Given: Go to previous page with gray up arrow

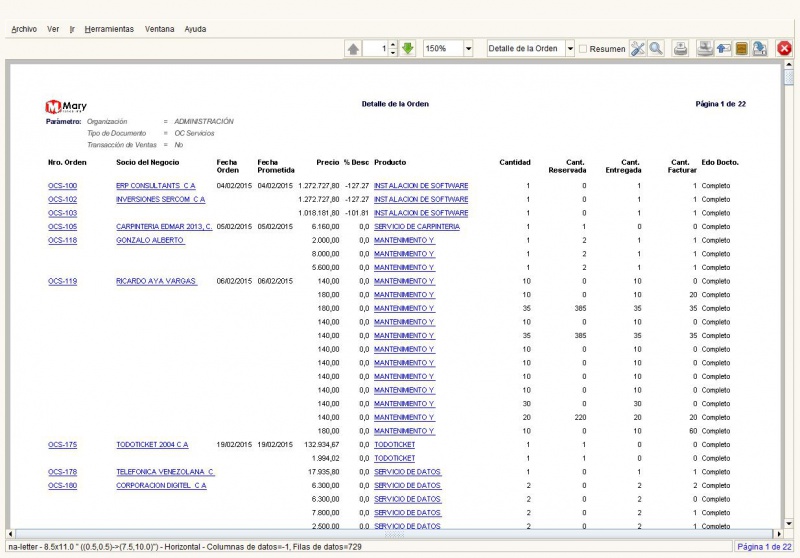Looking at the screenshot, I should 353,49.
